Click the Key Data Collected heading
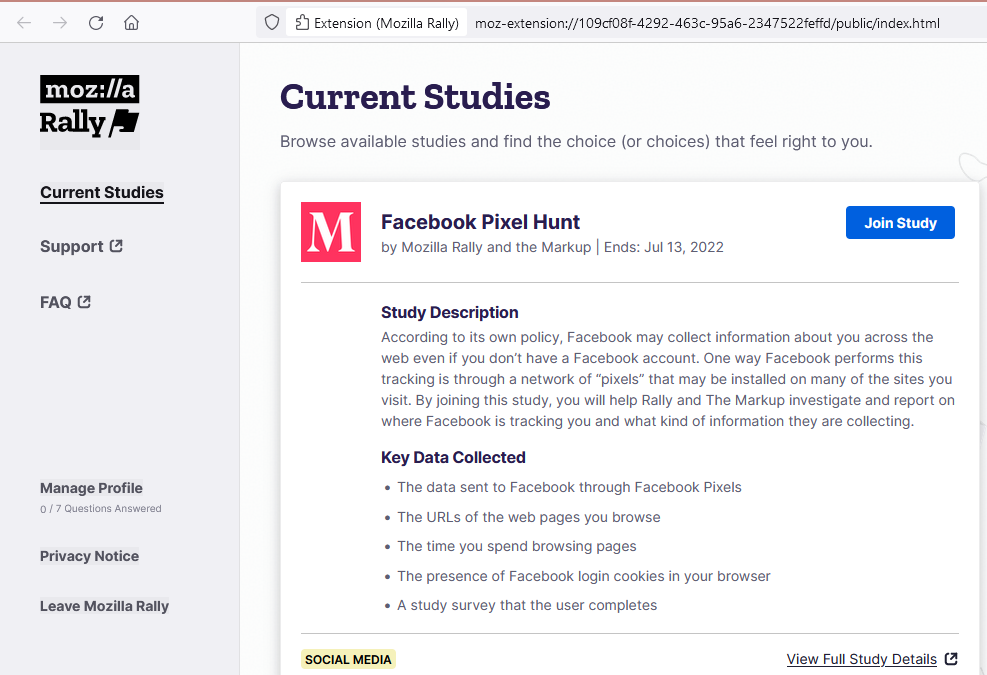987x675 pixels. coord(453,457)
